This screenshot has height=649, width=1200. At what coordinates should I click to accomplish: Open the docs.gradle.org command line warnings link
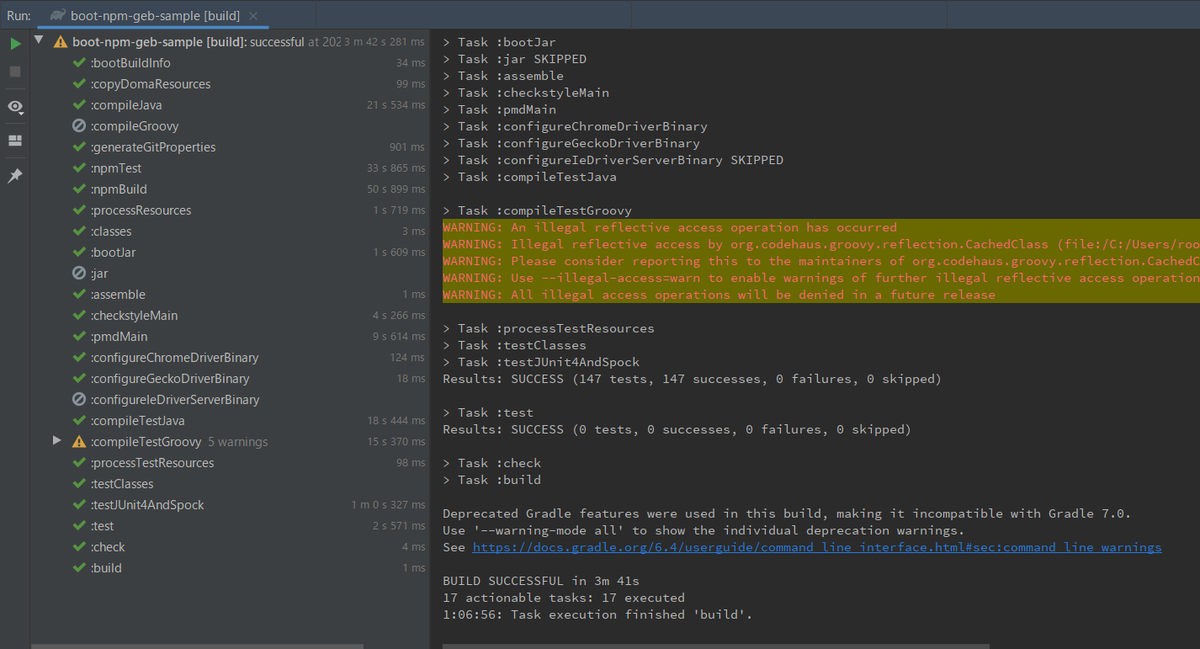coord(816,547)
